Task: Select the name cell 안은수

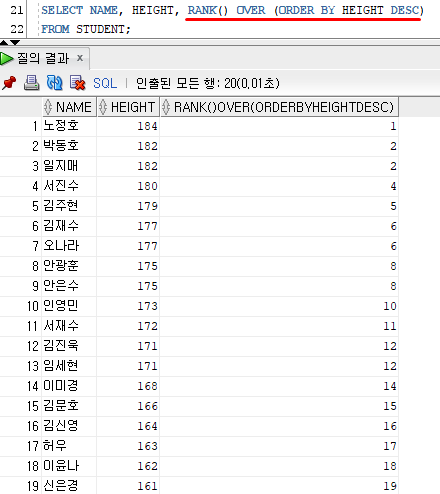Action: coord(69,286)
